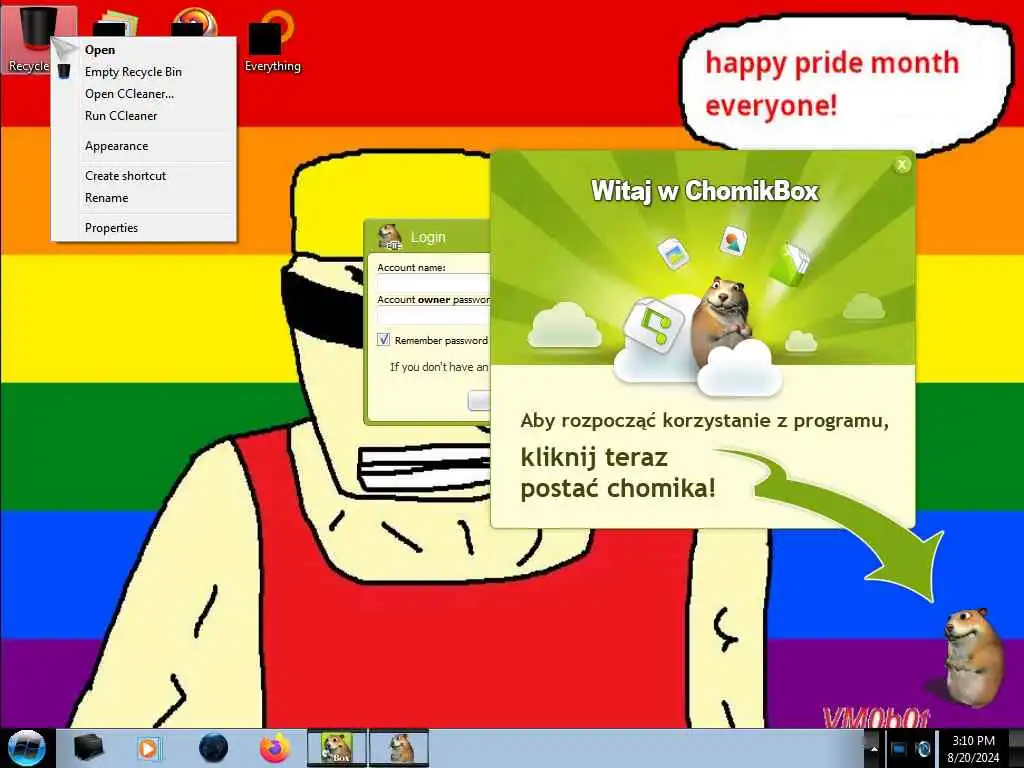
Task: Click the 'kliknij teraz' instruction text
Action: click(x=594, y=457)
